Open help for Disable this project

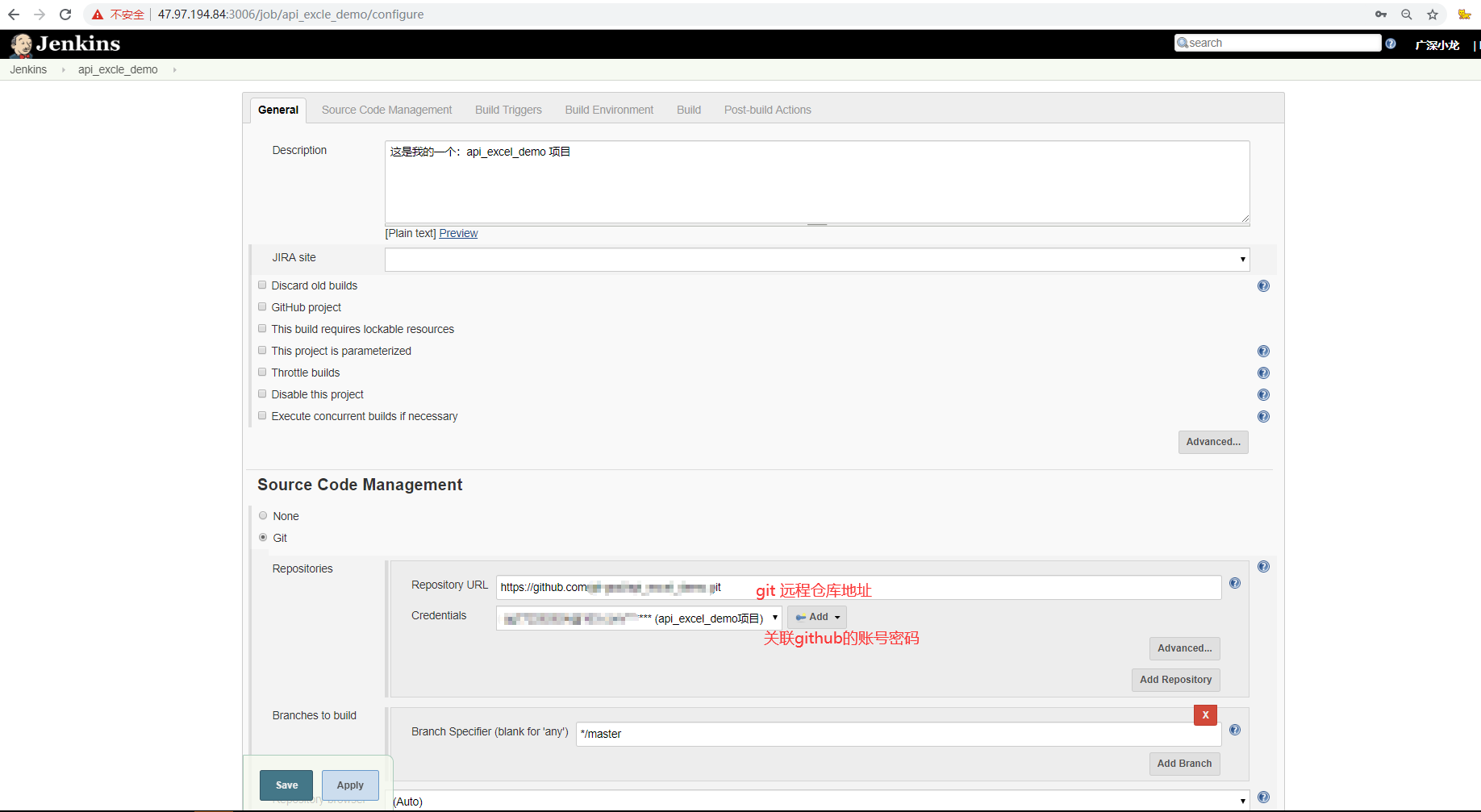pos(1263,395)
